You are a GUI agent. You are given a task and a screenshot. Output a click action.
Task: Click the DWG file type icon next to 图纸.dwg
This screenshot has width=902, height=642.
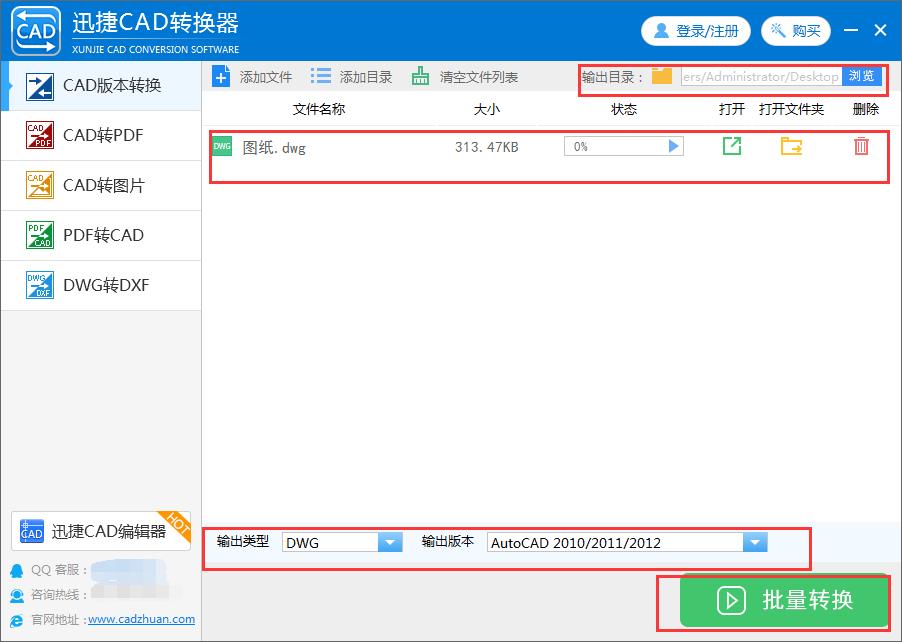(x=221, y=145)
